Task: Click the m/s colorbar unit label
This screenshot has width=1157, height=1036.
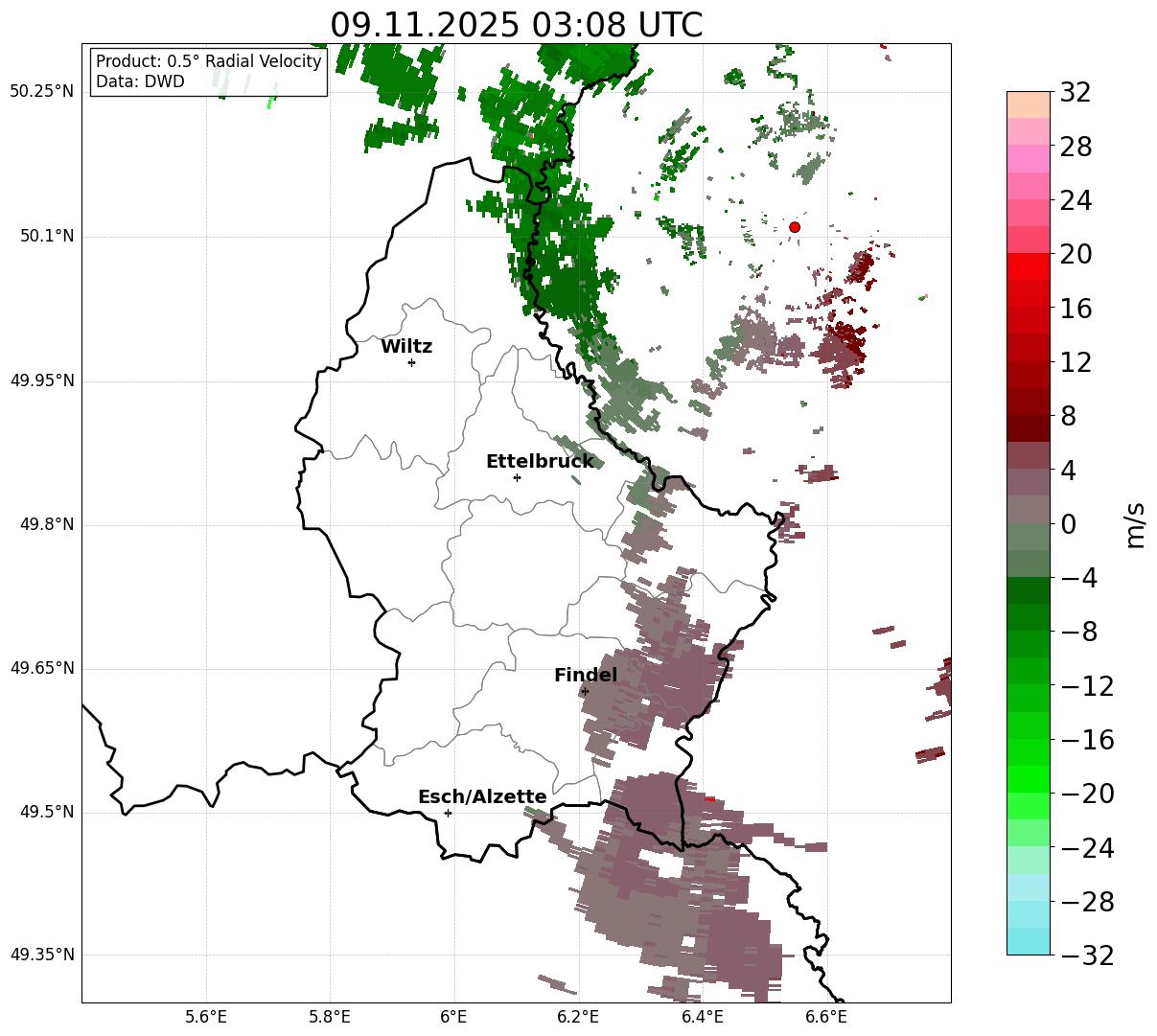Action: tap(1135, 524)
